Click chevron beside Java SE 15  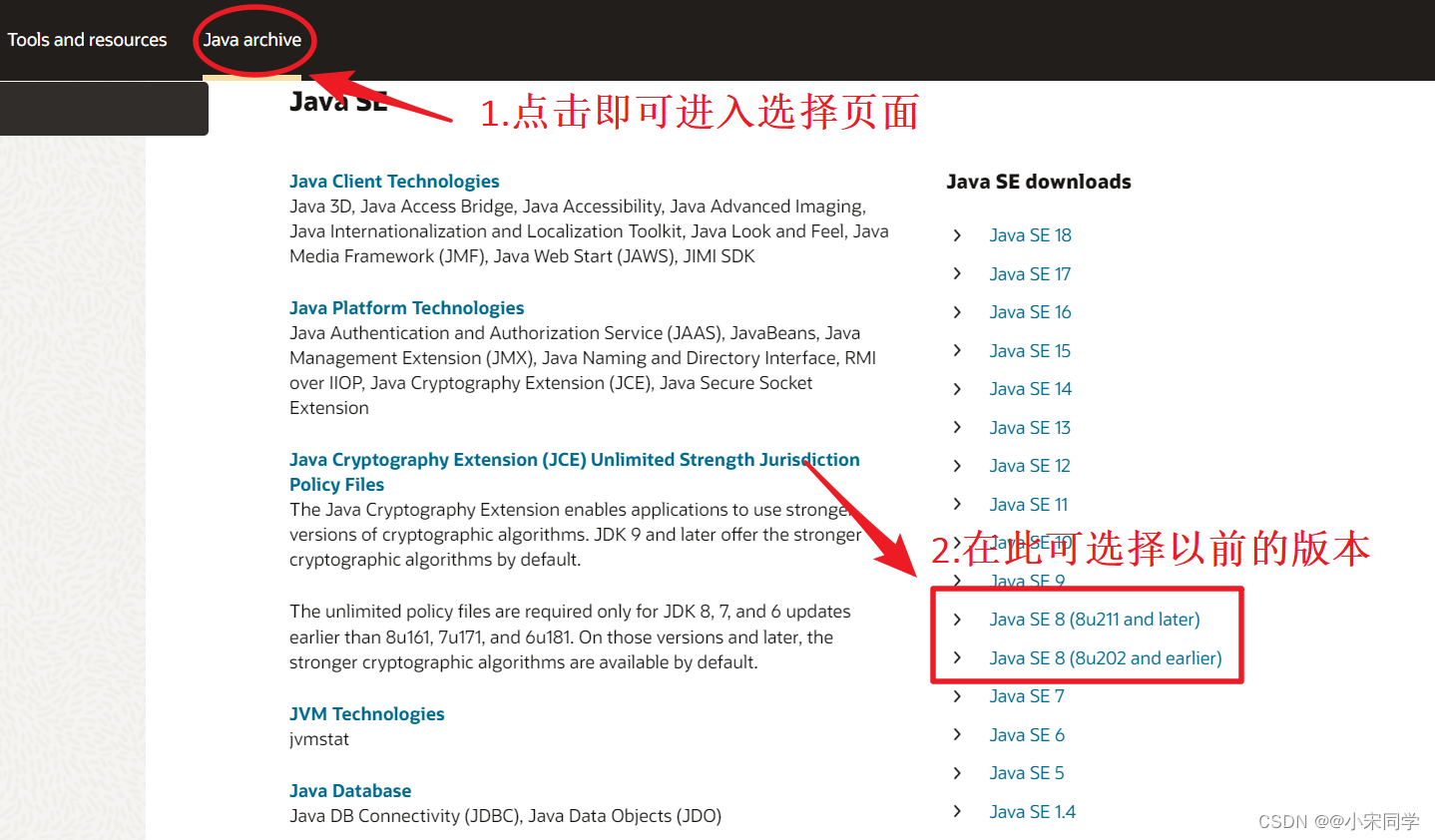[957, 350]
